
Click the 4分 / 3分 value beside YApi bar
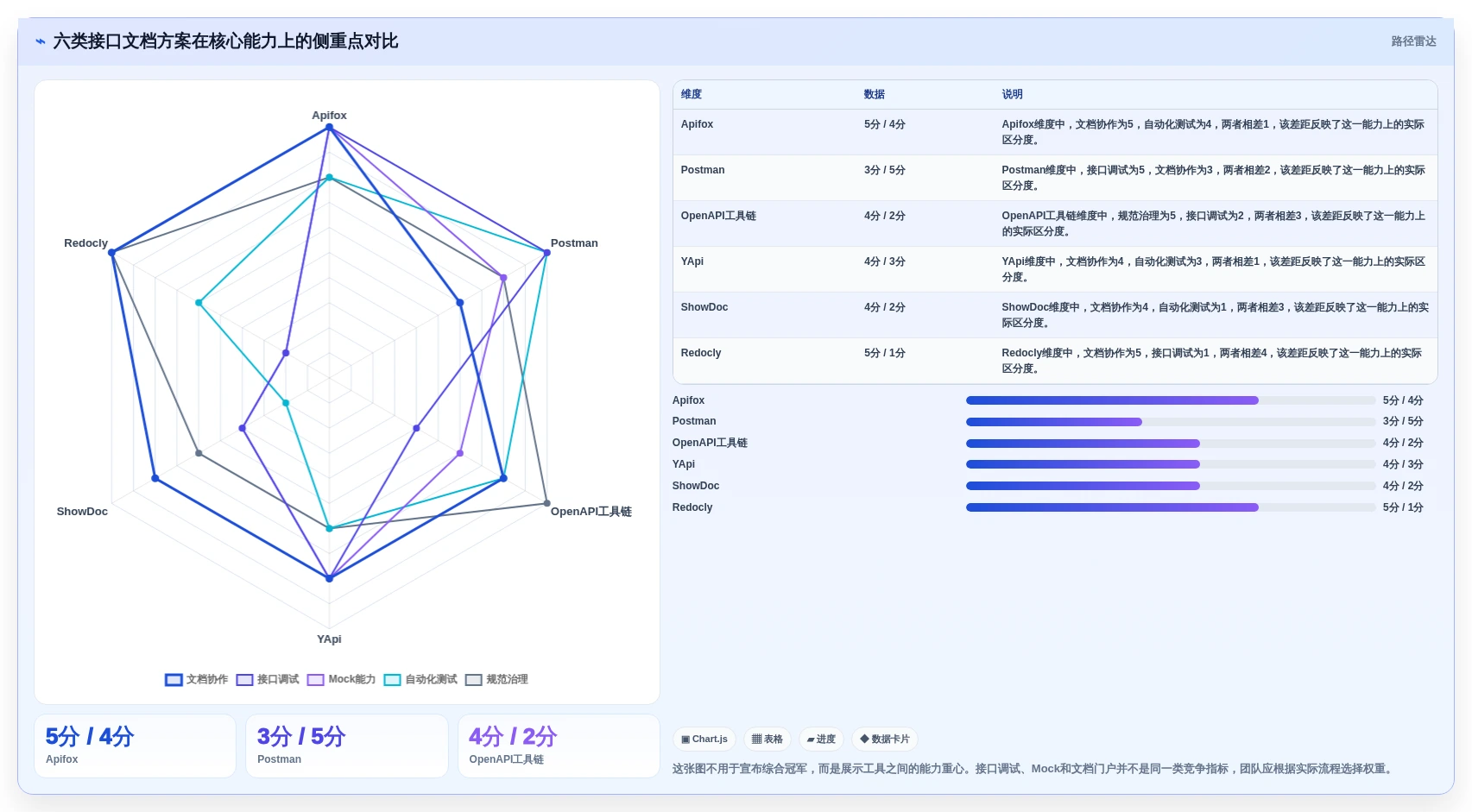pyautogui.click(x=1403, y=464)
